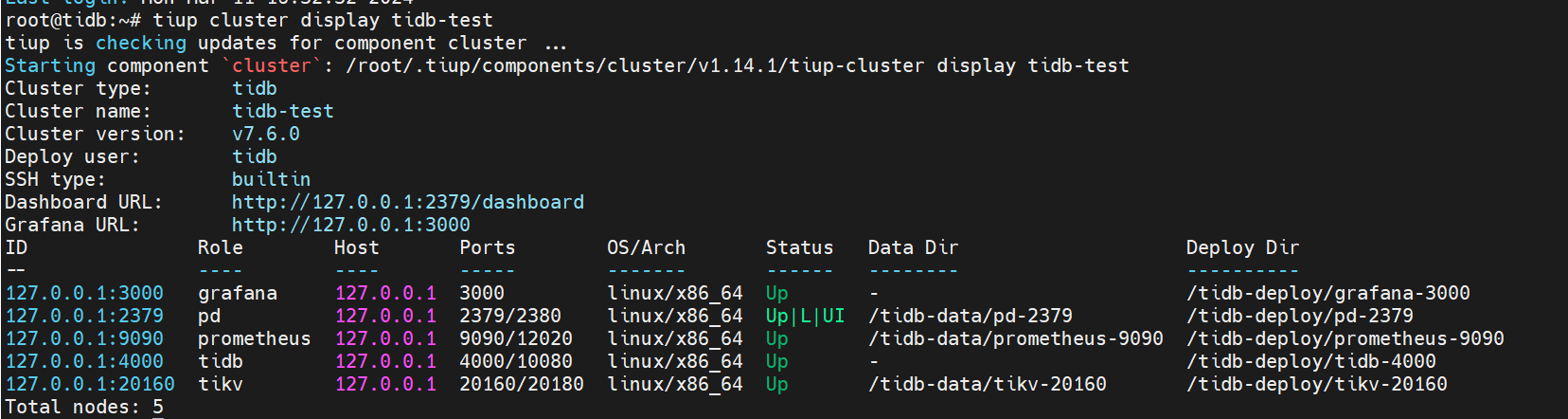Click the /tidb-deploy/prometheus-9090 deploy path
Image resolution: width=1568 pixels, height=419 pixels.
[1345, 338]
